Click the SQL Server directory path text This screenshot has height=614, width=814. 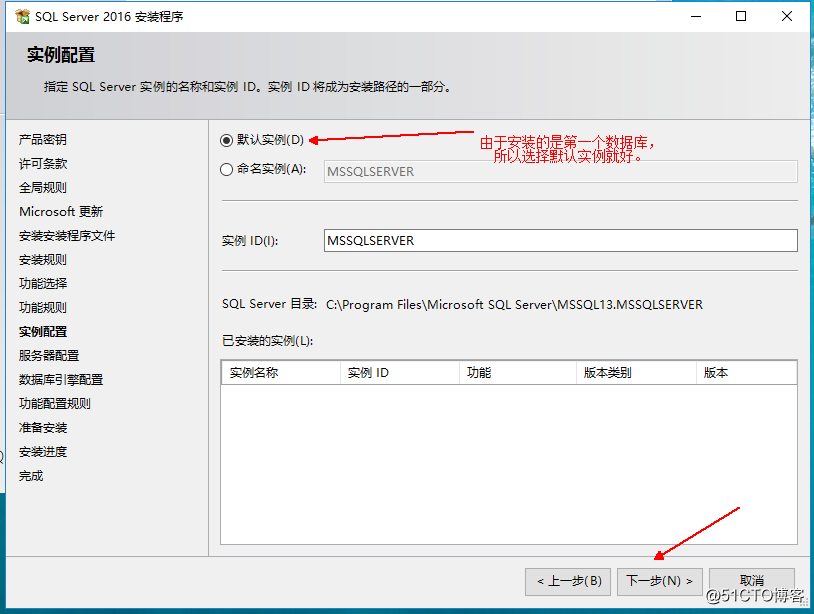coord(514,305)
